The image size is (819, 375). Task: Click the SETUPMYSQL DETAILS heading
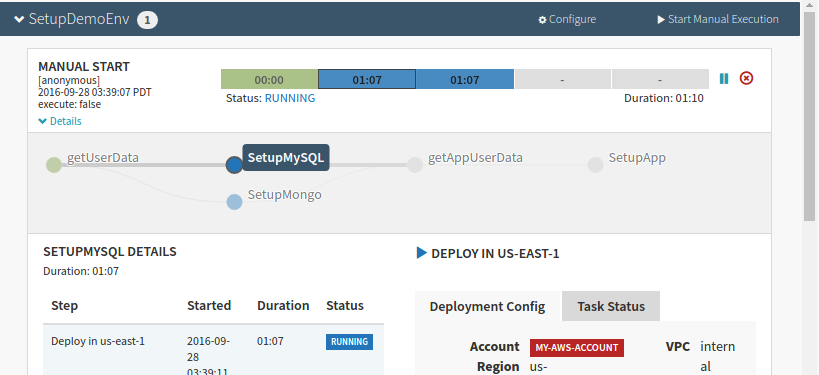click(110, 252)
